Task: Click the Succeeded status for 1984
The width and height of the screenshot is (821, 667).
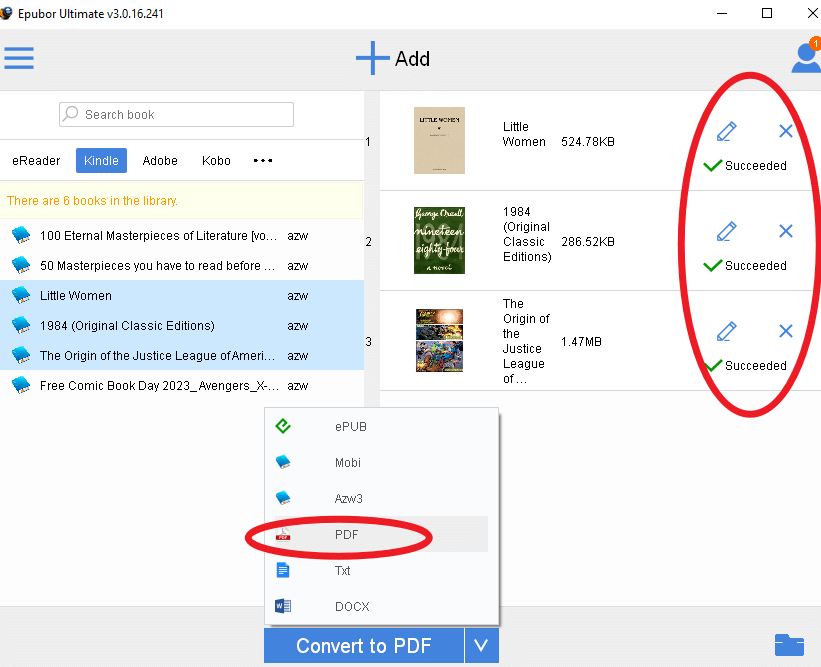Action: tap(745, 265)
